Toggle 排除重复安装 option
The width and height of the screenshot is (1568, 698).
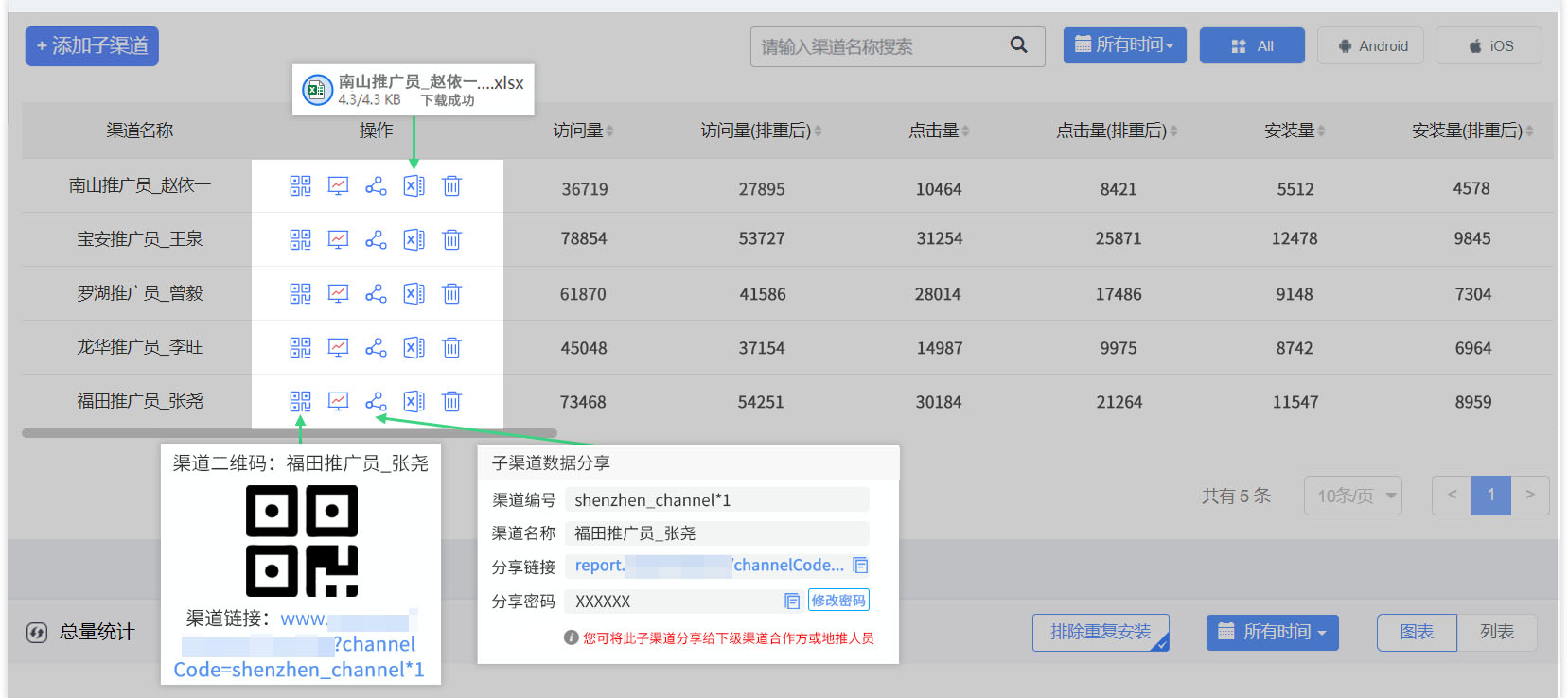coord(1101,633)
